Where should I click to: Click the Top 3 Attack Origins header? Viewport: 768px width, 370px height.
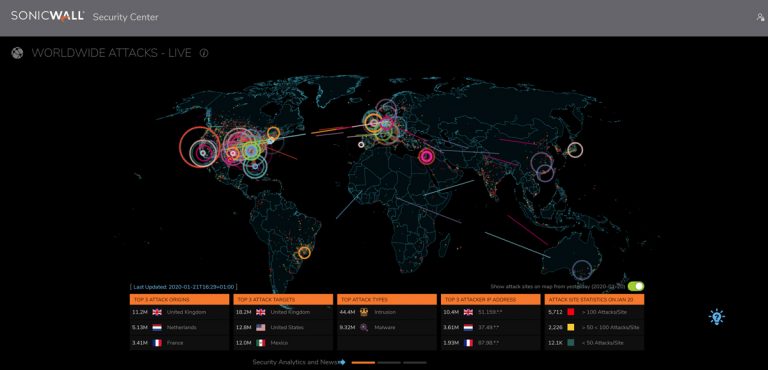[x=179, y=299]
